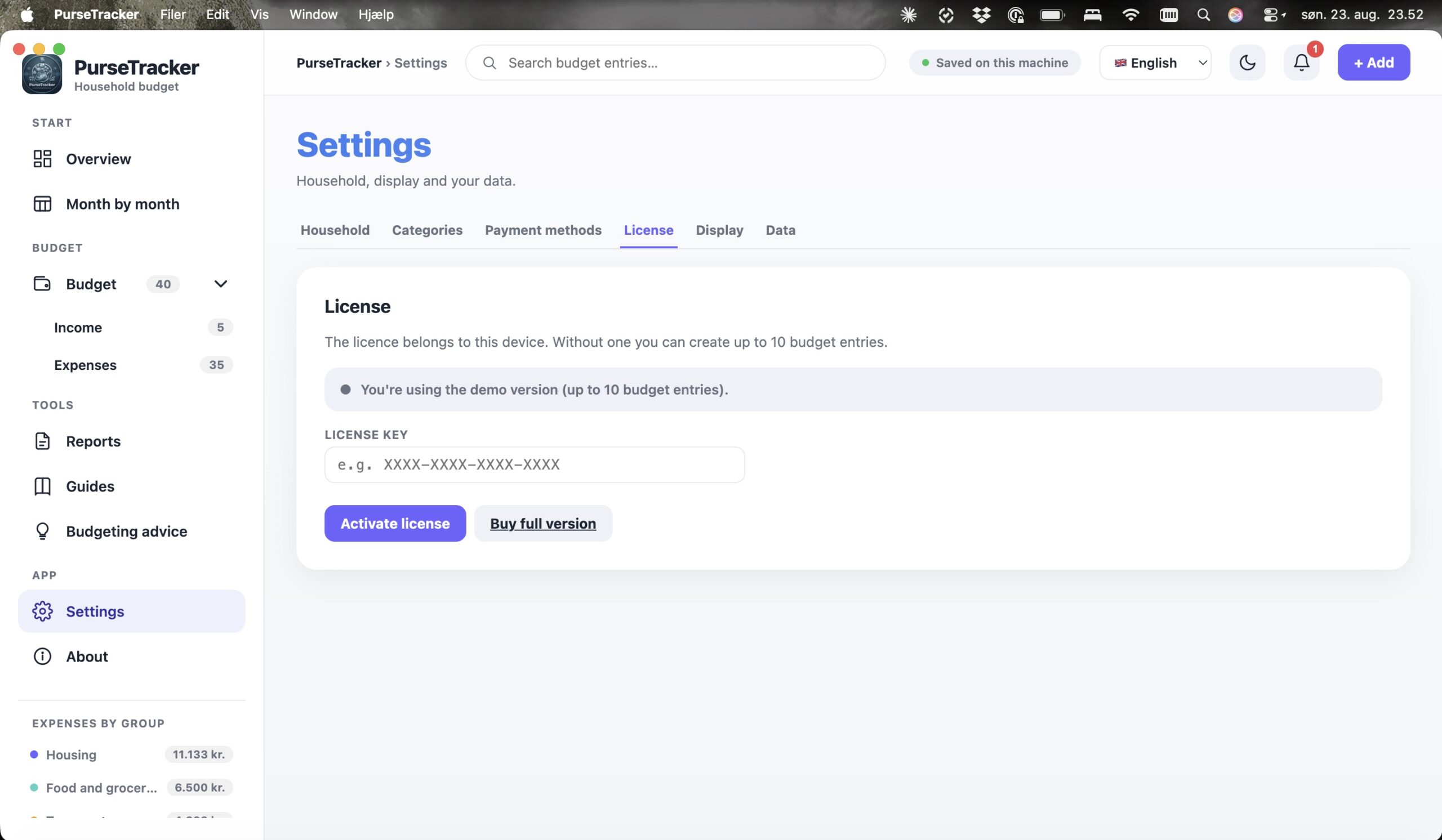Open the Apple menu
The width and height of the screenshot is (1442, 840).
click(27, 14)
